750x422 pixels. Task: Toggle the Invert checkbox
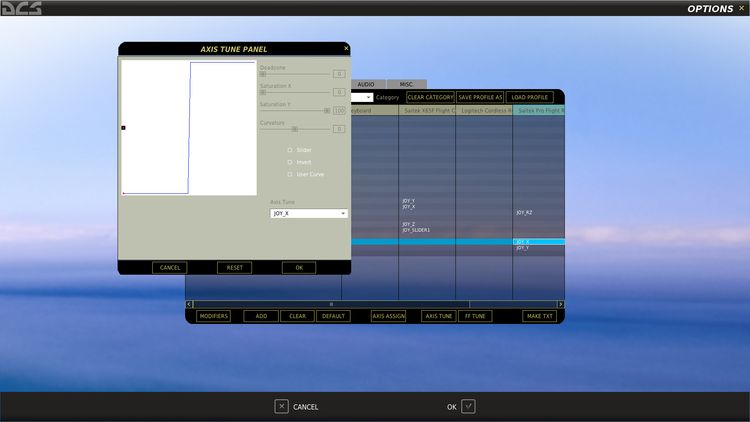(x=289, y=162)
